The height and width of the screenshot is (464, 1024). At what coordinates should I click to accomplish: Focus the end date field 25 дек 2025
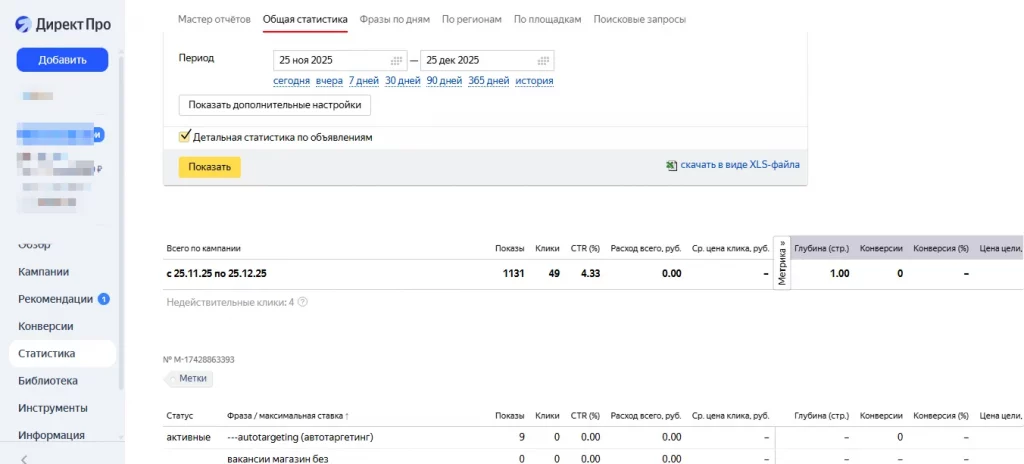click(x=487, y=60)
